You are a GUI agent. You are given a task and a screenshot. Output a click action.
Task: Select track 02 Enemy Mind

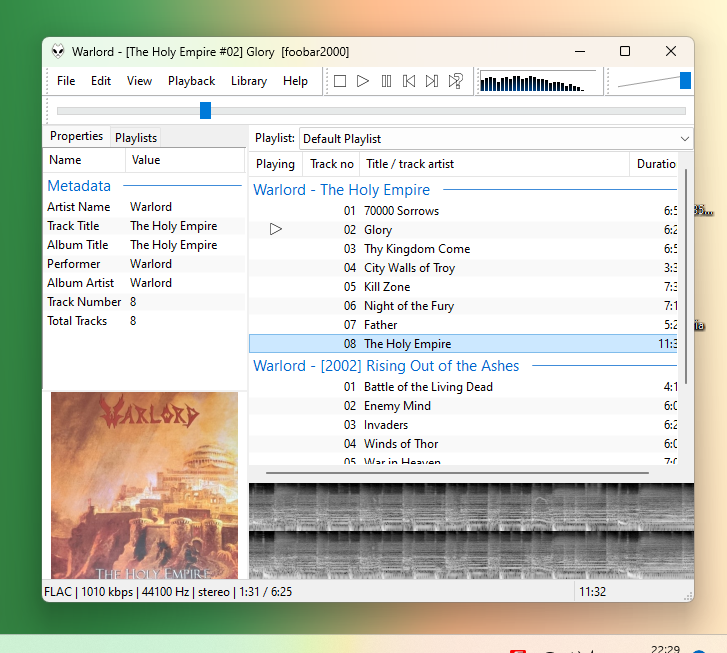[x=463, y=406]
